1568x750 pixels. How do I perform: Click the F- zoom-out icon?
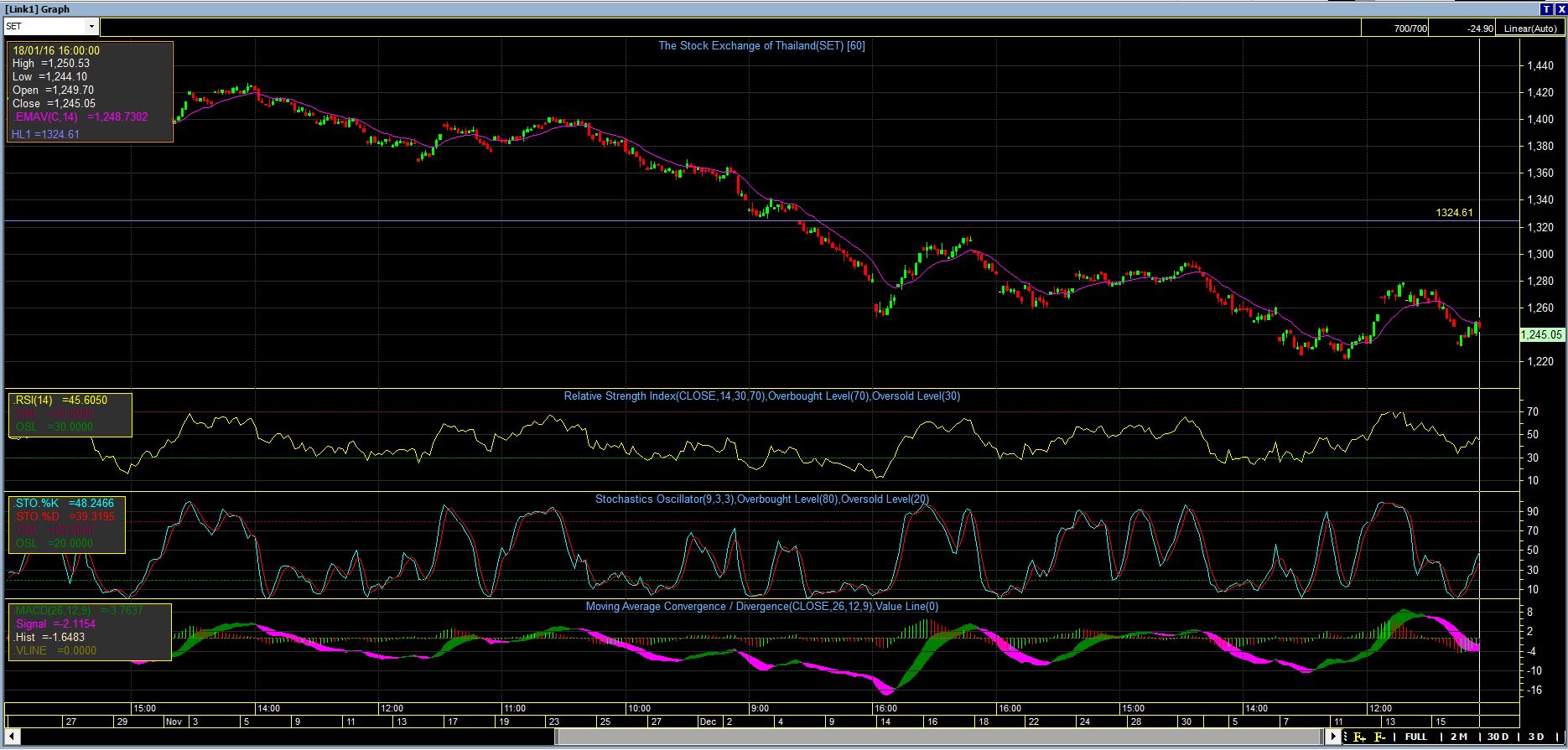point(1380,737)
